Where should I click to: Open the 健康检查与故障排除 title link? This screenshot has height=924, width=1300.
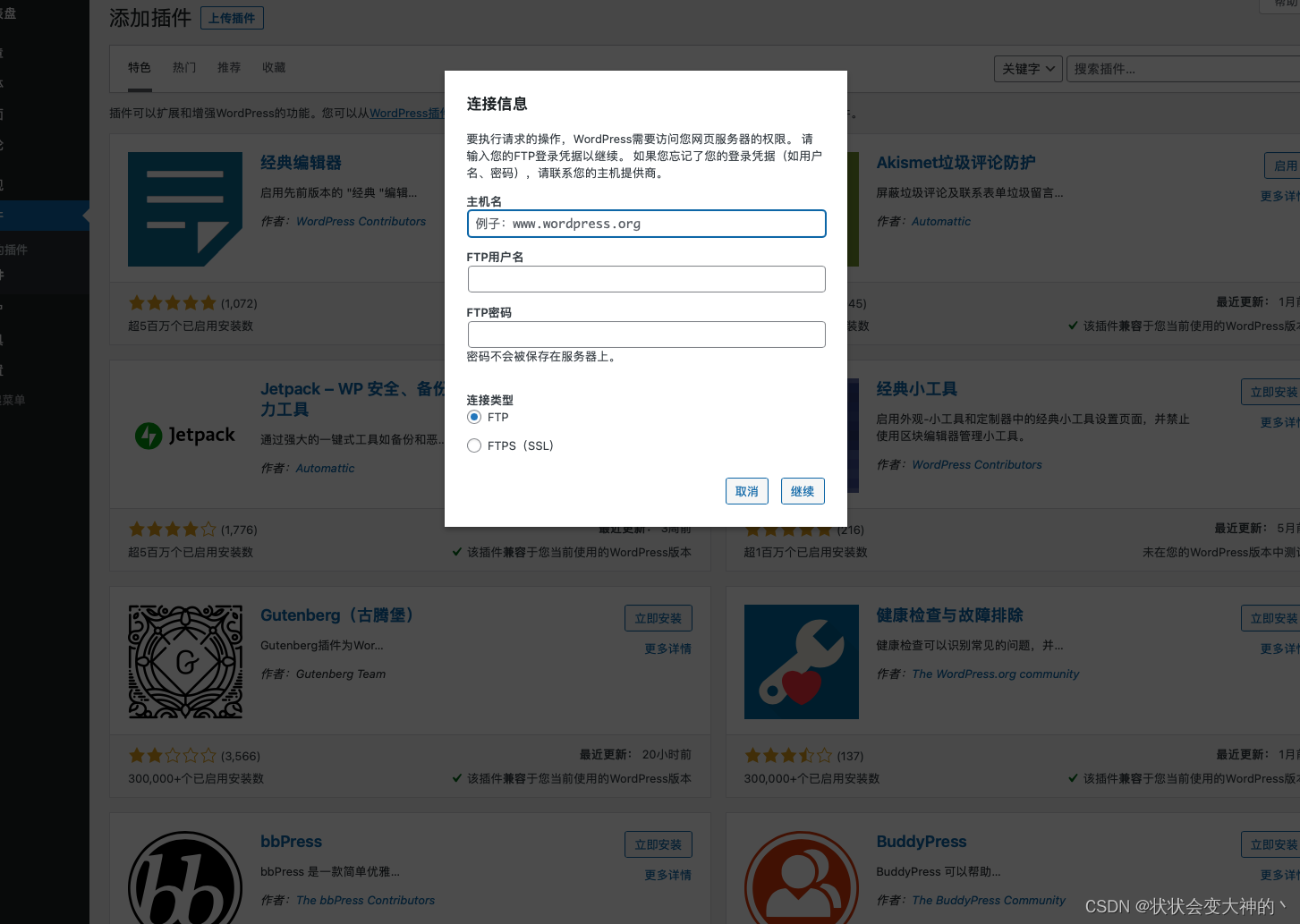coord(950,615)
